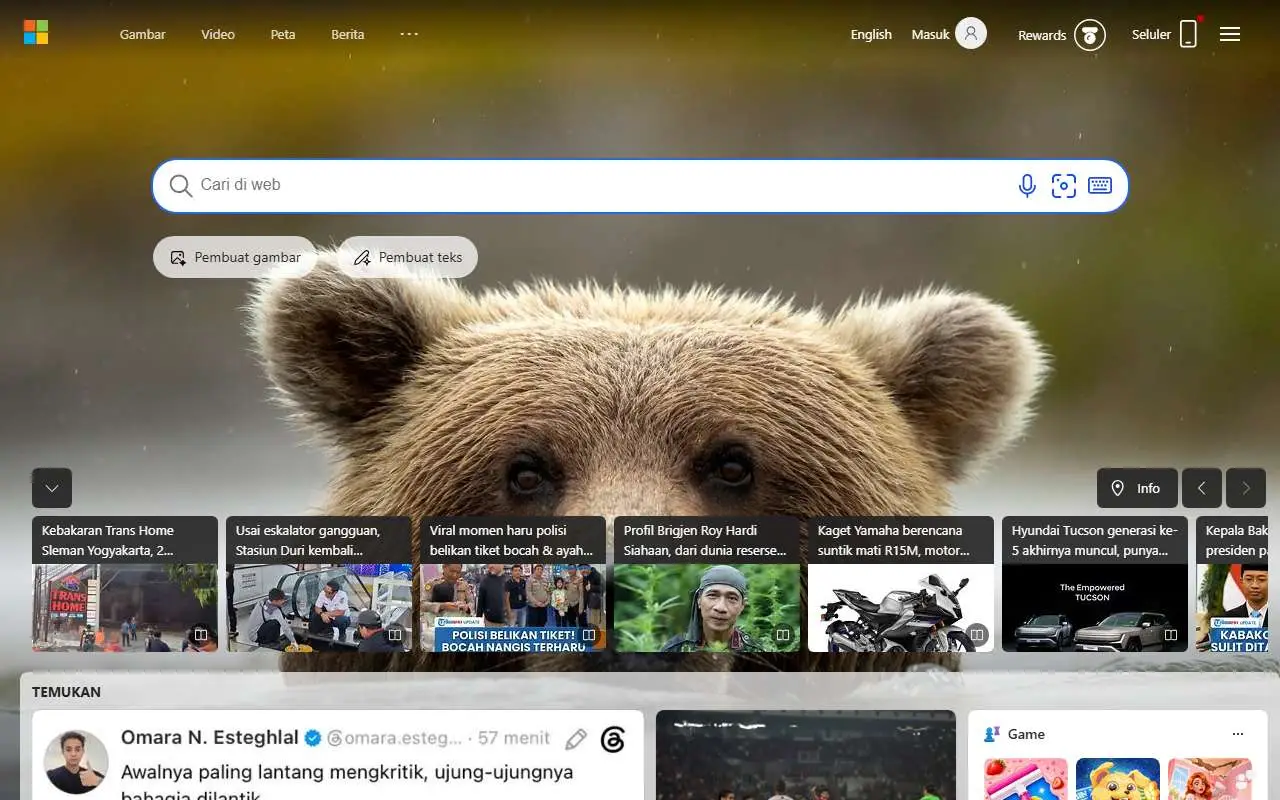Image resolution: width=1280 pixels, height=800 pixels.
Task: Click the Masuk profile avatar icon
Action: (971, 33)
